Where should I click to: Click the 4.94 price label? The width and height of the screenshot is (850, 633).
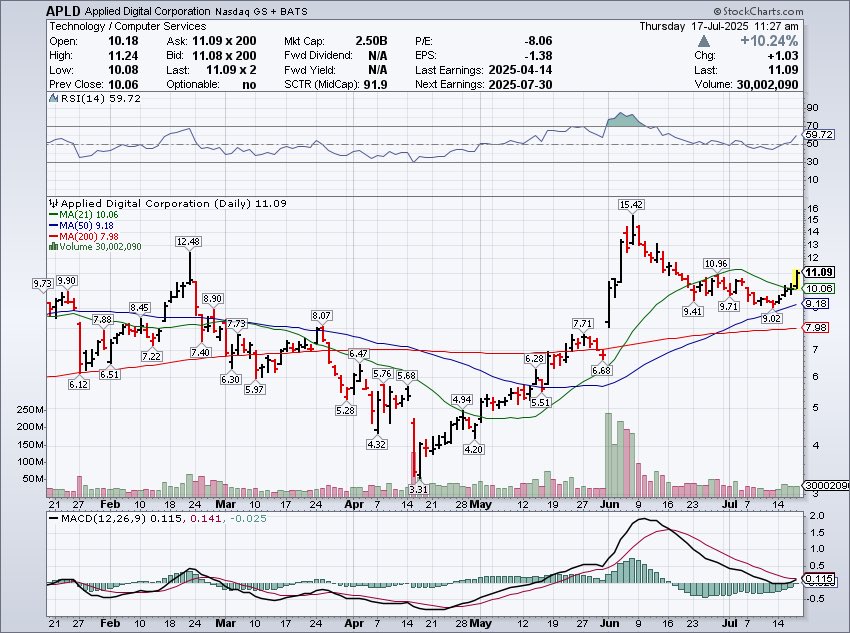tap(462, 400)
